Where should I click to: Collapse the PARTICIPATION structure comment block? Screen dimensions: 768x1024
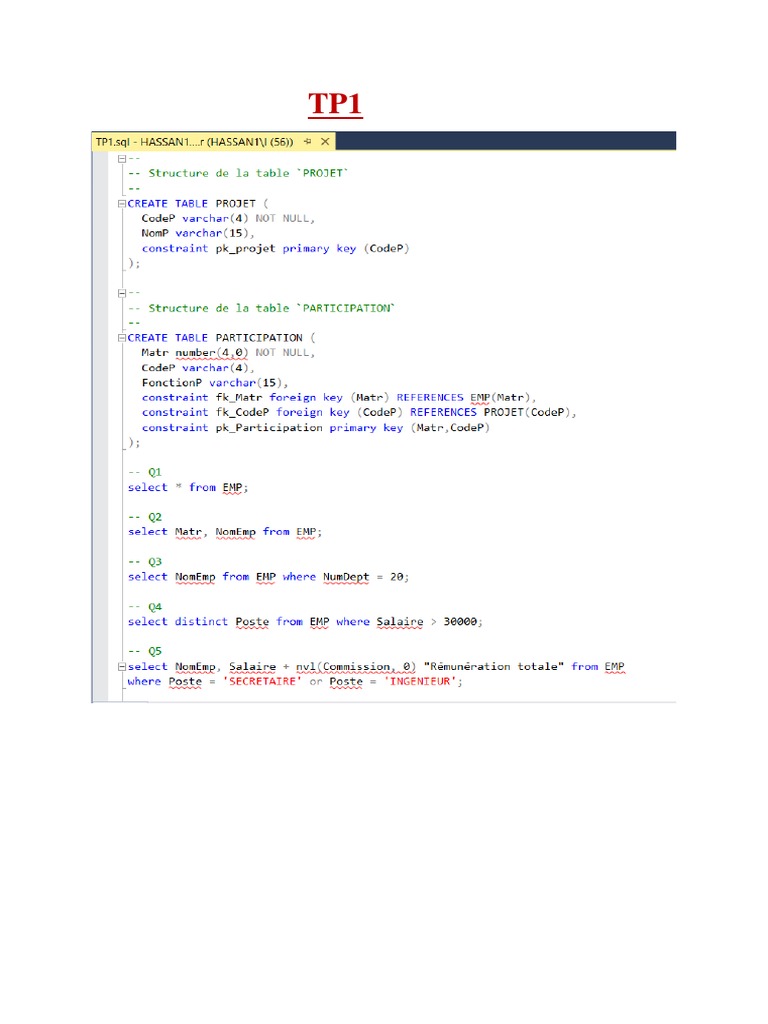(x=121, y=293)
